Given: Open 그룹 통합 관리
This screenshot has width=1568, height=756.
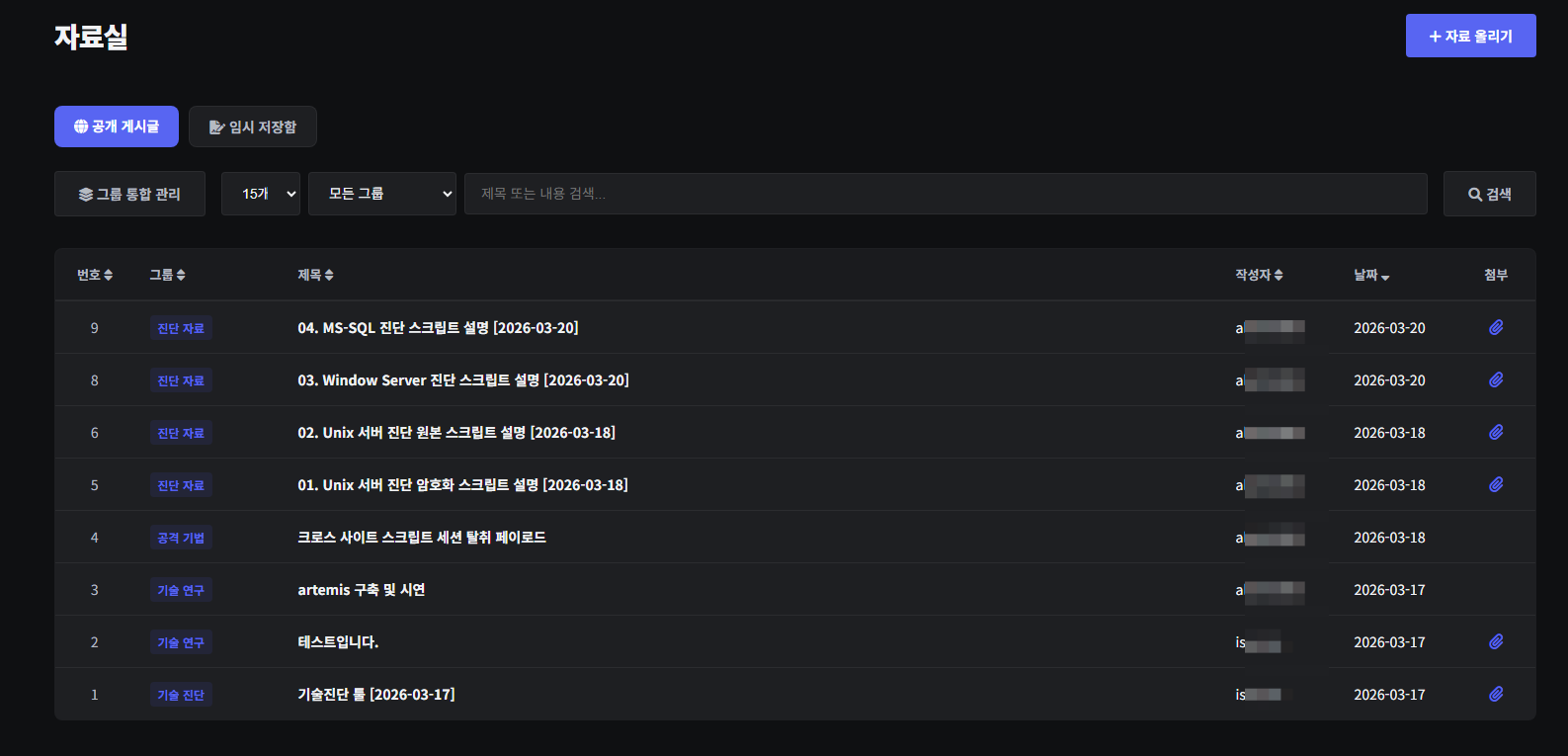Looking at the screenshot, I should 129,194.
